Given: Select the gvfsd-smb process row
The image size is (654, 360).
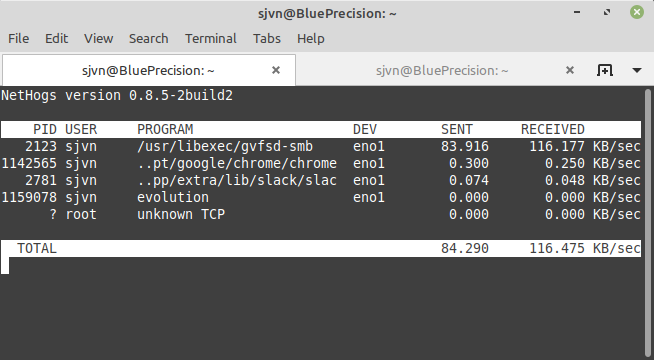Looking at the screenshot, I should point(320,146).
